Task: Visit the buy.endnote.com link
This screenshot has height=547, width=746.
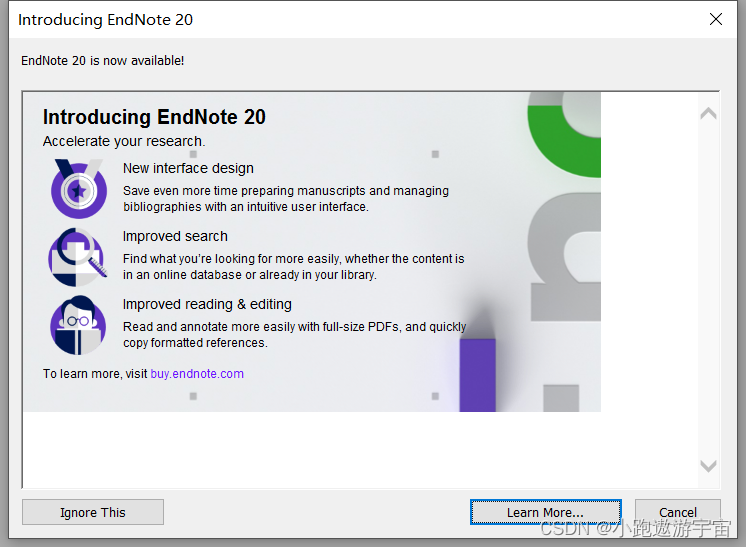Action: pos(197,374)
